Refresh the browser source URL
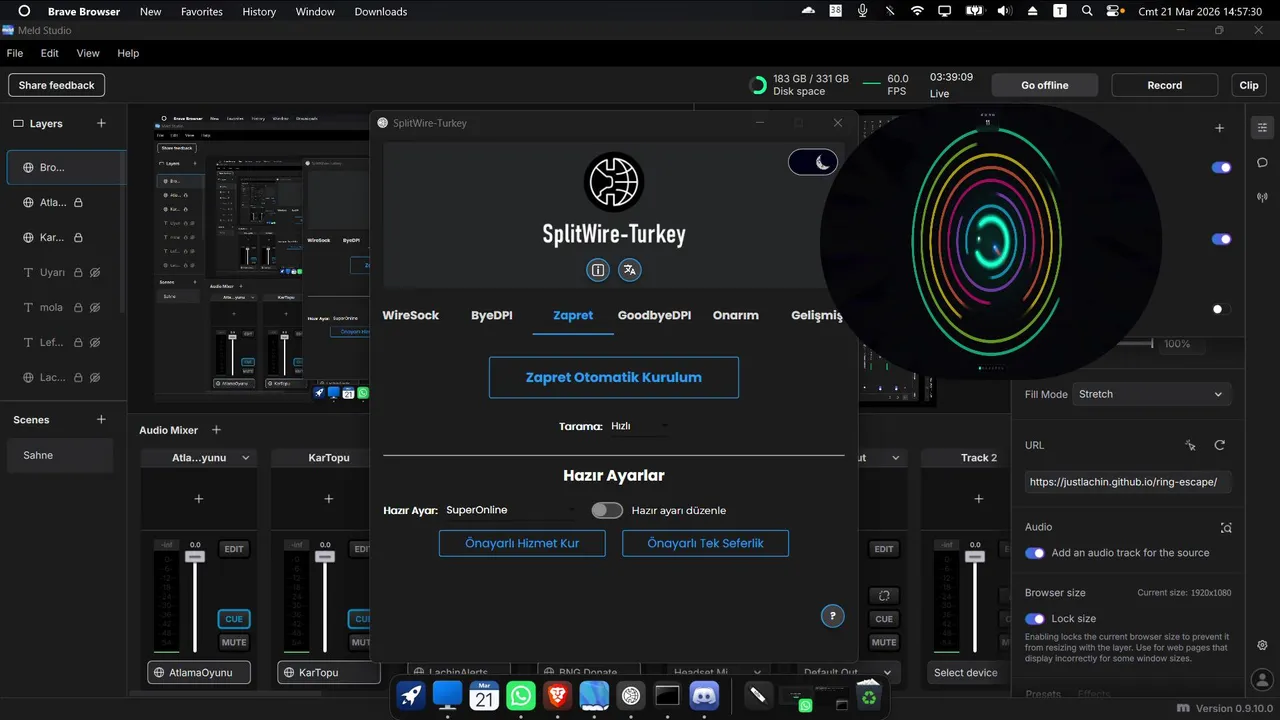 coord(1219,445)
